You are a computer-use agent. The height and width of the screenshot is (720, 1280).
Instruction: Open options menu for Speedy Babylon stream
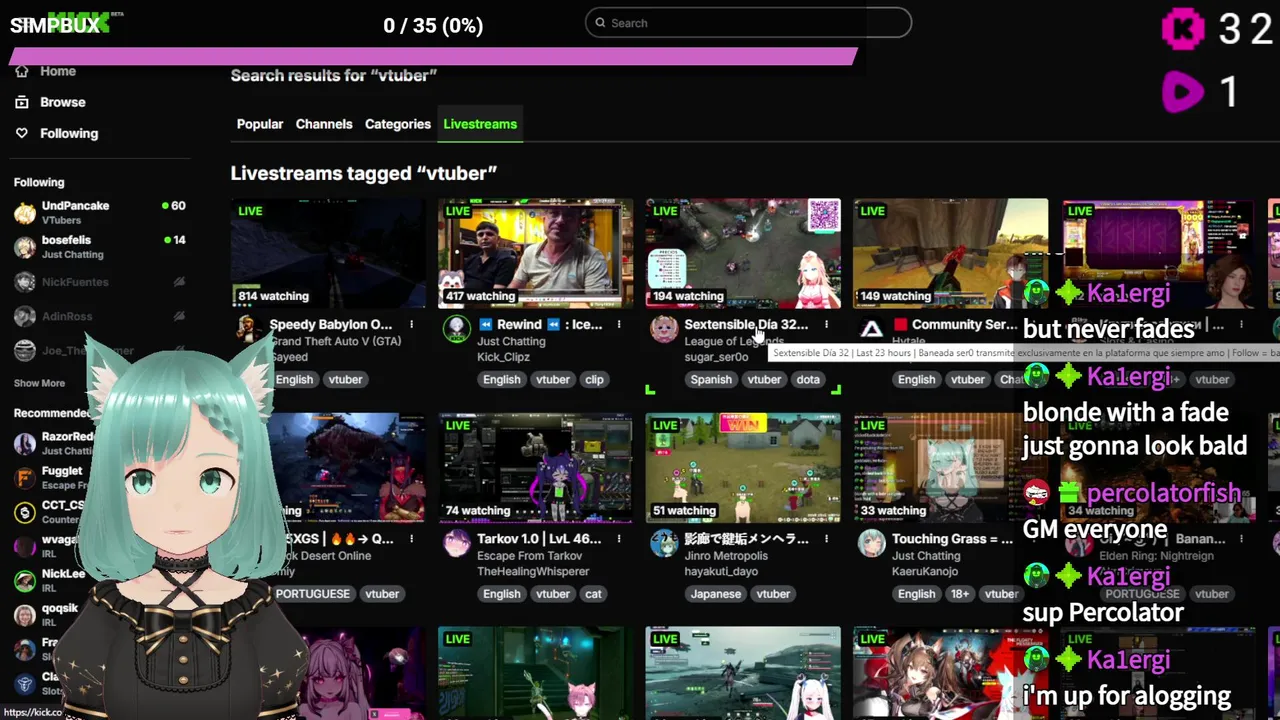tap(411, 324)
